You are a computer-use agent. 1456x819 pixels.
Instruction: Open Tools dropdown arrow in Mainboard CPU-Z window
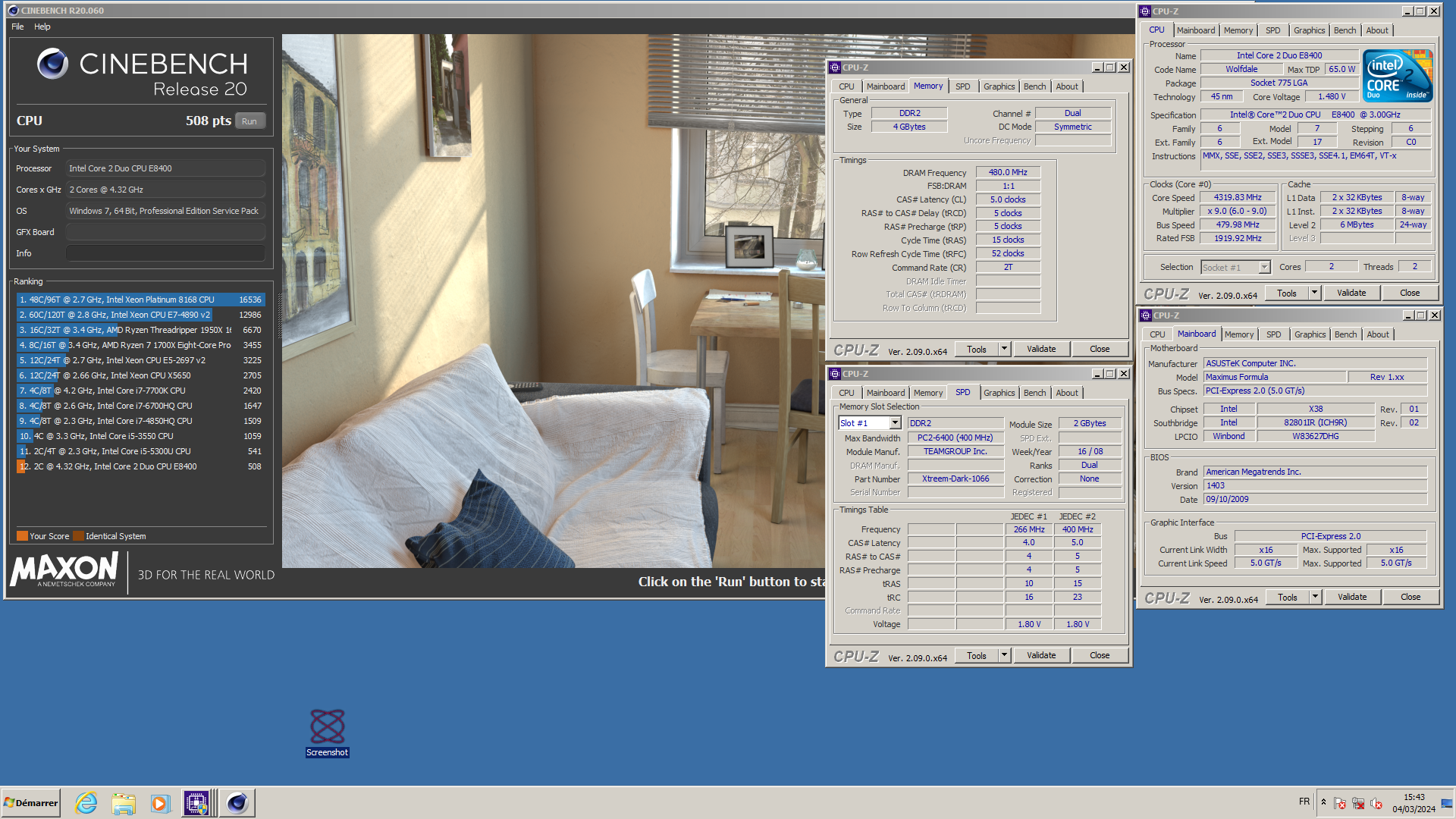[x=1316, y=597]
